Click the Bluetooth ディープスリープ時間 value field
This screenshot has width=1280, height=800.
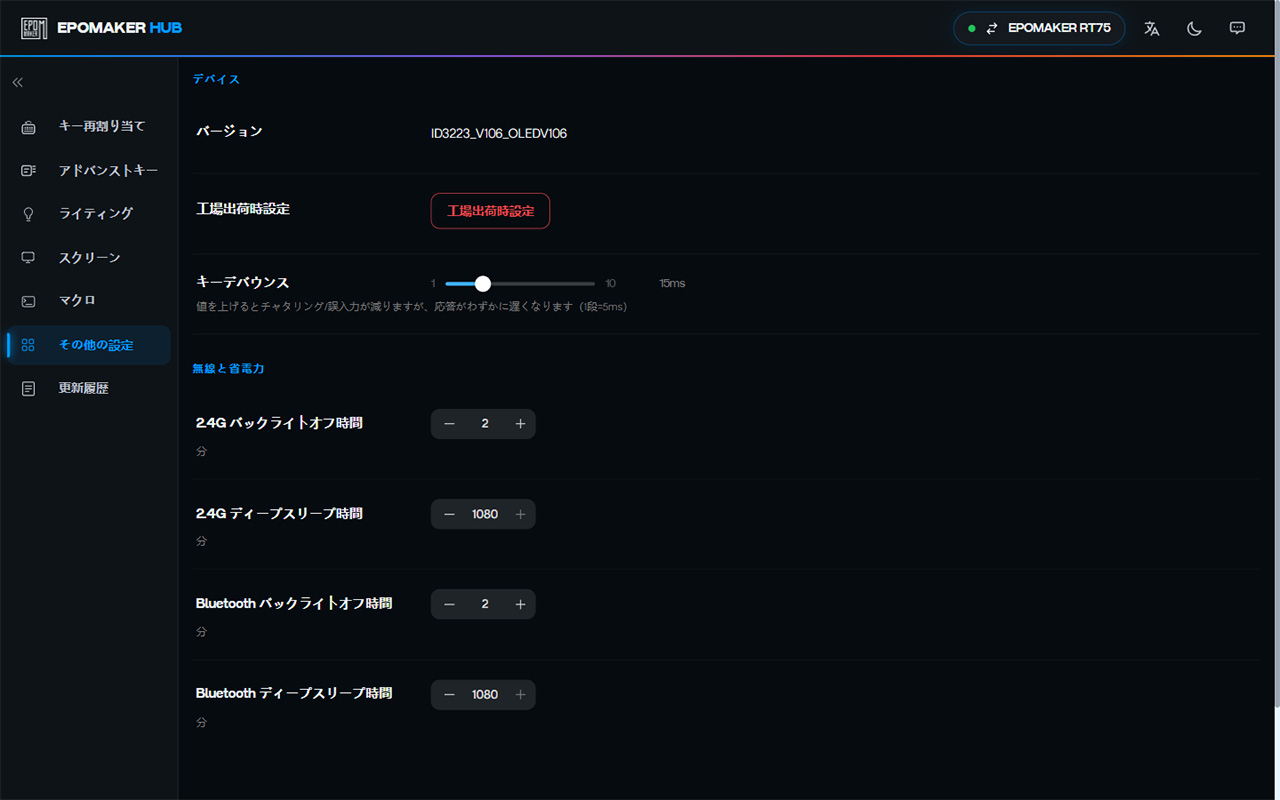(x=485, y=695)
